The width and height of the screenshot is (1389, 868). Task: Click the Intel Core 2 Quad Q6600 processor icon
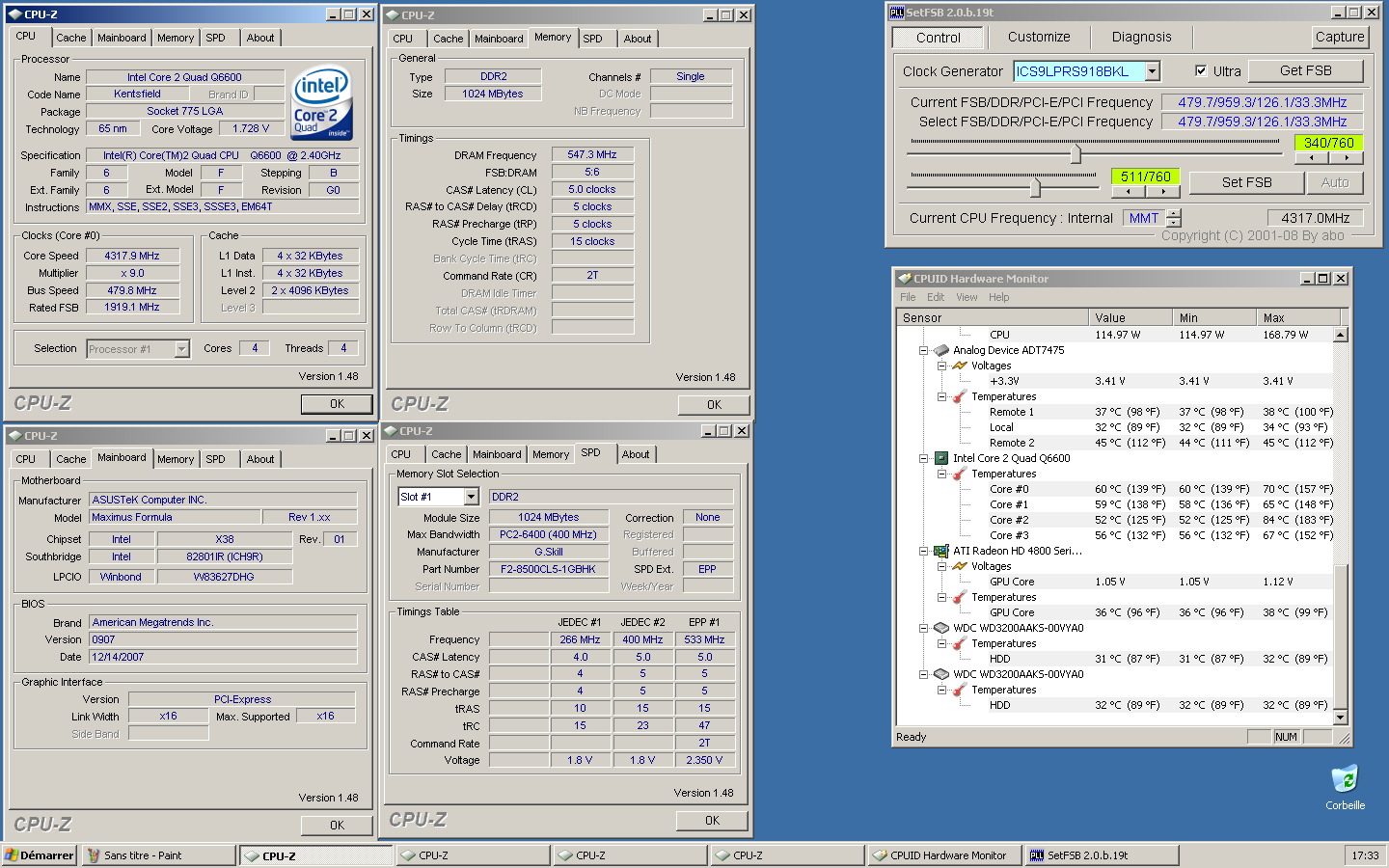coord(941,458)
